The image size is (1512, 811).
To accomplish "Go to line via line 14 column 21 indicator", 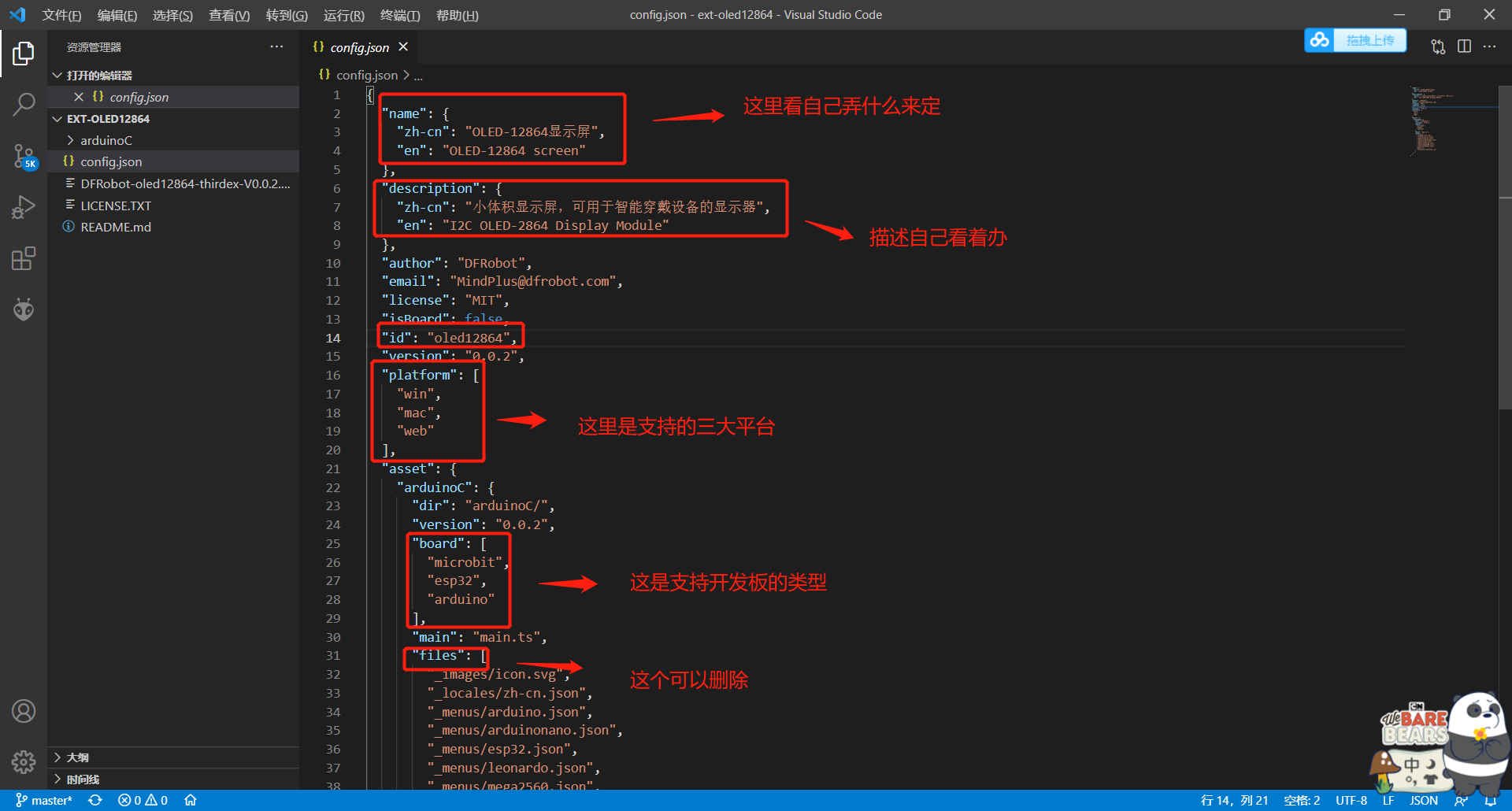I will [1234, 800].
